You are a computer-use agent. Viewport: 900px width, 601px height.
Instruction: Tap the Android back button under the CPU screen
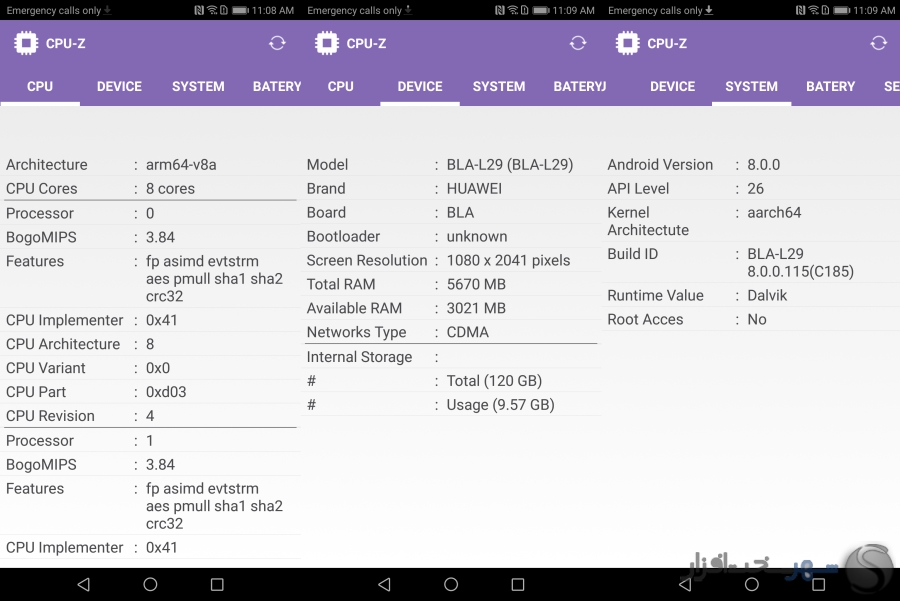pyautogui.click(x=84, y=584)
